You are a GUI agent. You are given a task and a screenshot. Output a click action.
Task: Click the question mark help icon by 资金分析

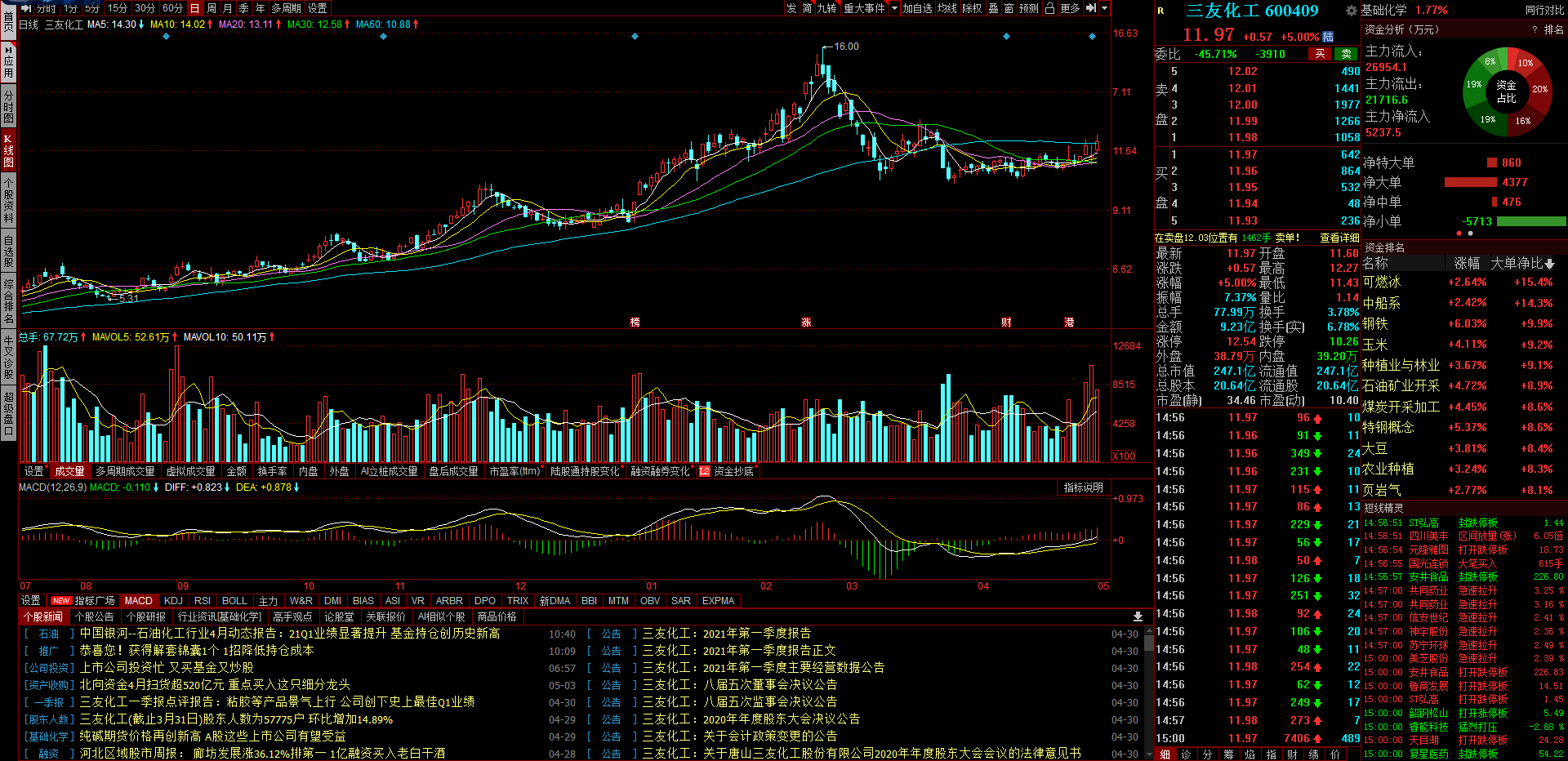tap(1535, 29)
